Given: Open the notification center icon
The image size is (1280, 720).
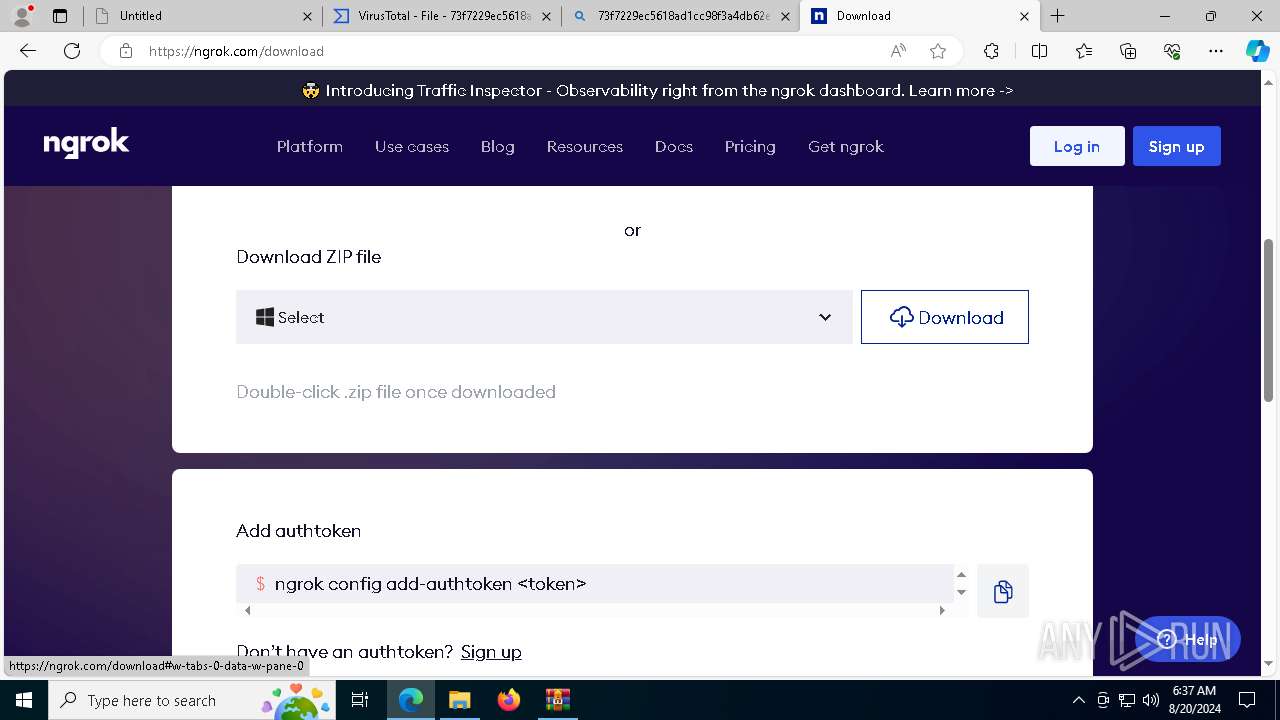Looking at the screenshot, I should (x=1247, y=700).
